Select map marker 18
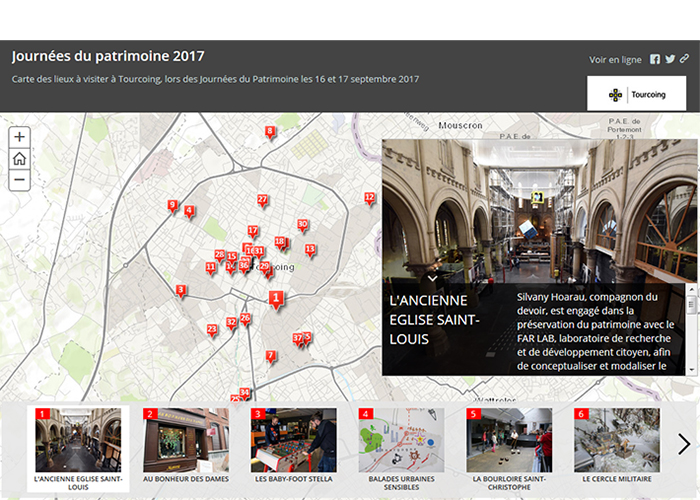 tap(279, 242)
